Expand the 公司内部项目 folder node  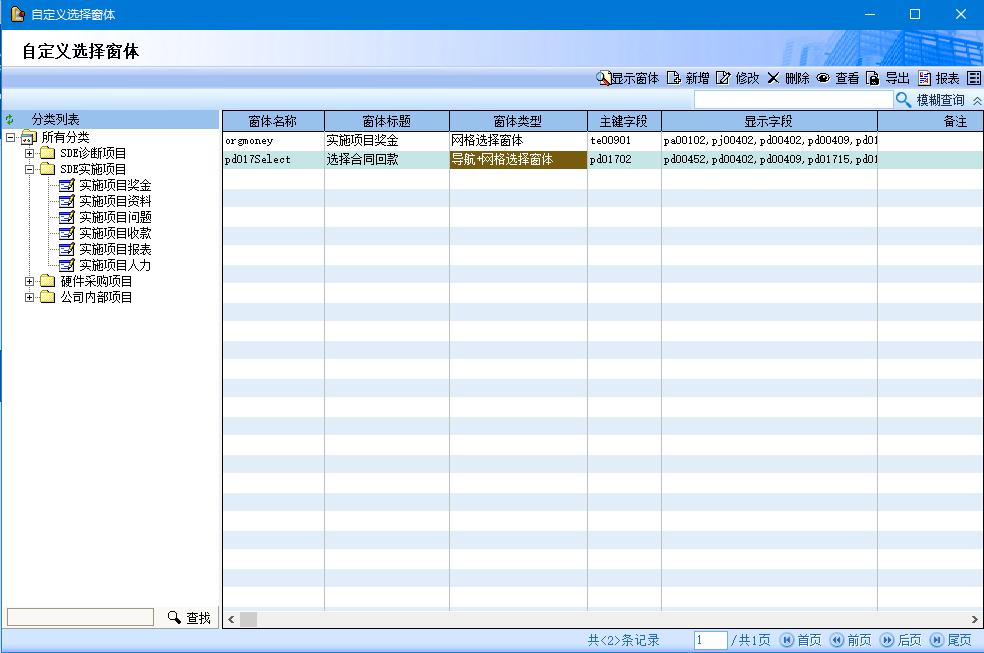30,297
